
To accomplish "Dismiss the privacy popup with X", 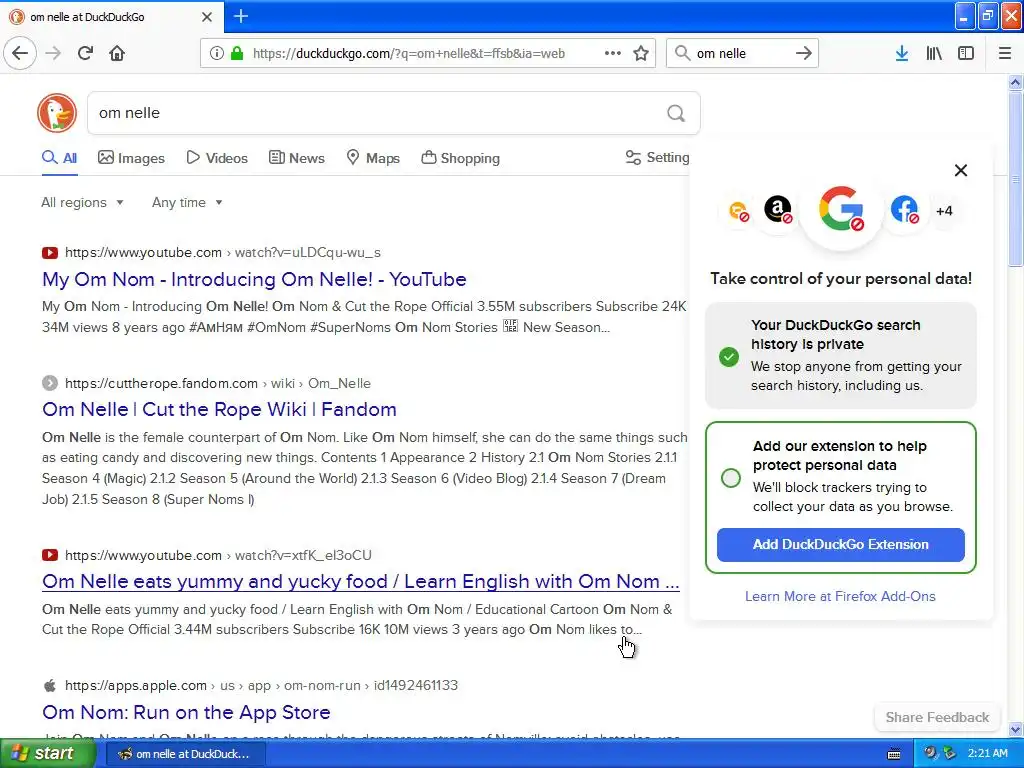I will pos(961,170).
